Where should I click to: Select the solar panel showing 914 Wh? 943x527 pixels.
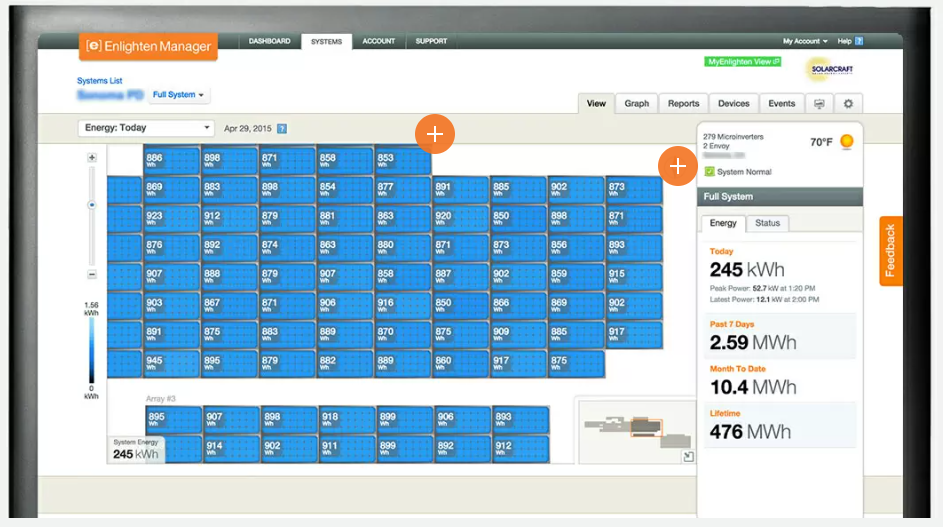(231, 449)
